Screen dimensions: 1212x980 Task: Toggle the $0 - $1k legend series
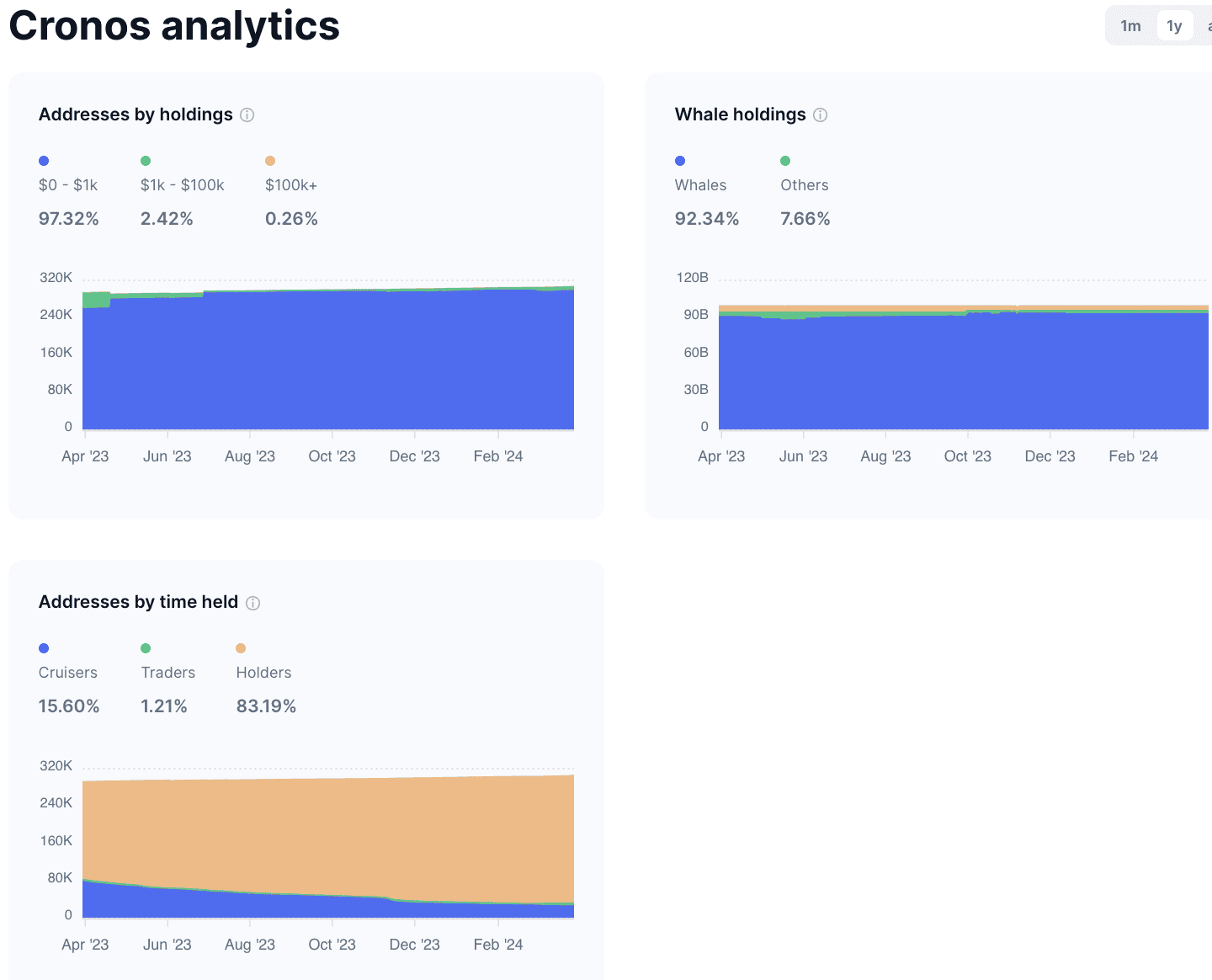(68, 185)
